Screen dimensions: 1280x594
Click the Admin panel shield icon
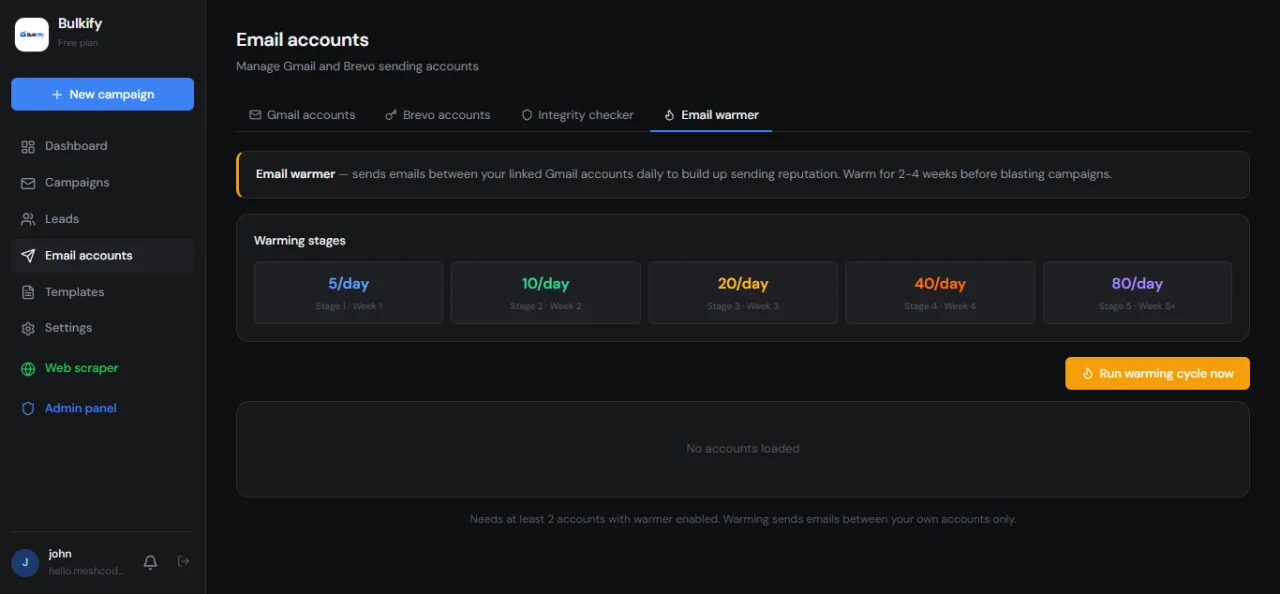pyautogui.click(x=28, y=408)
